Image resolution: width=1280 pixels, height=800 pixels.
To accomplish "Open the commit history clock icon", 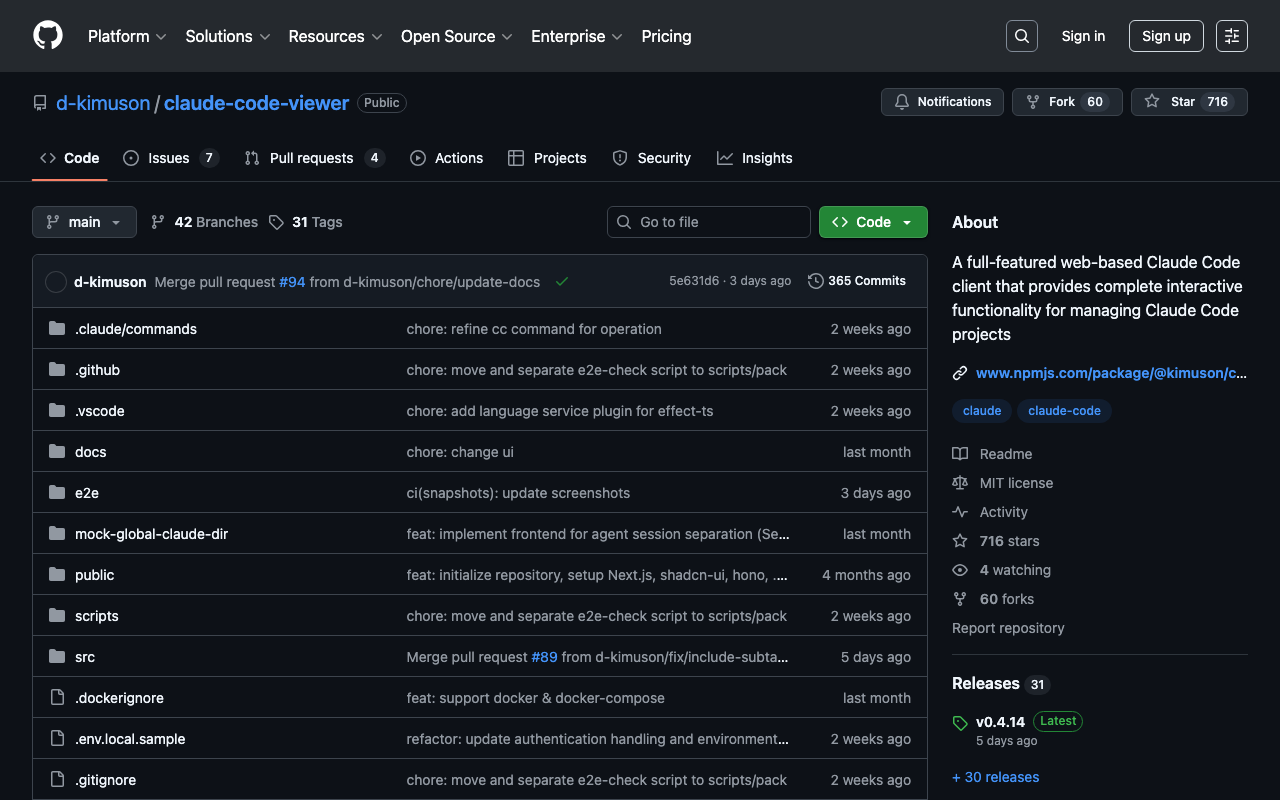I will click(x=816, y=281).
